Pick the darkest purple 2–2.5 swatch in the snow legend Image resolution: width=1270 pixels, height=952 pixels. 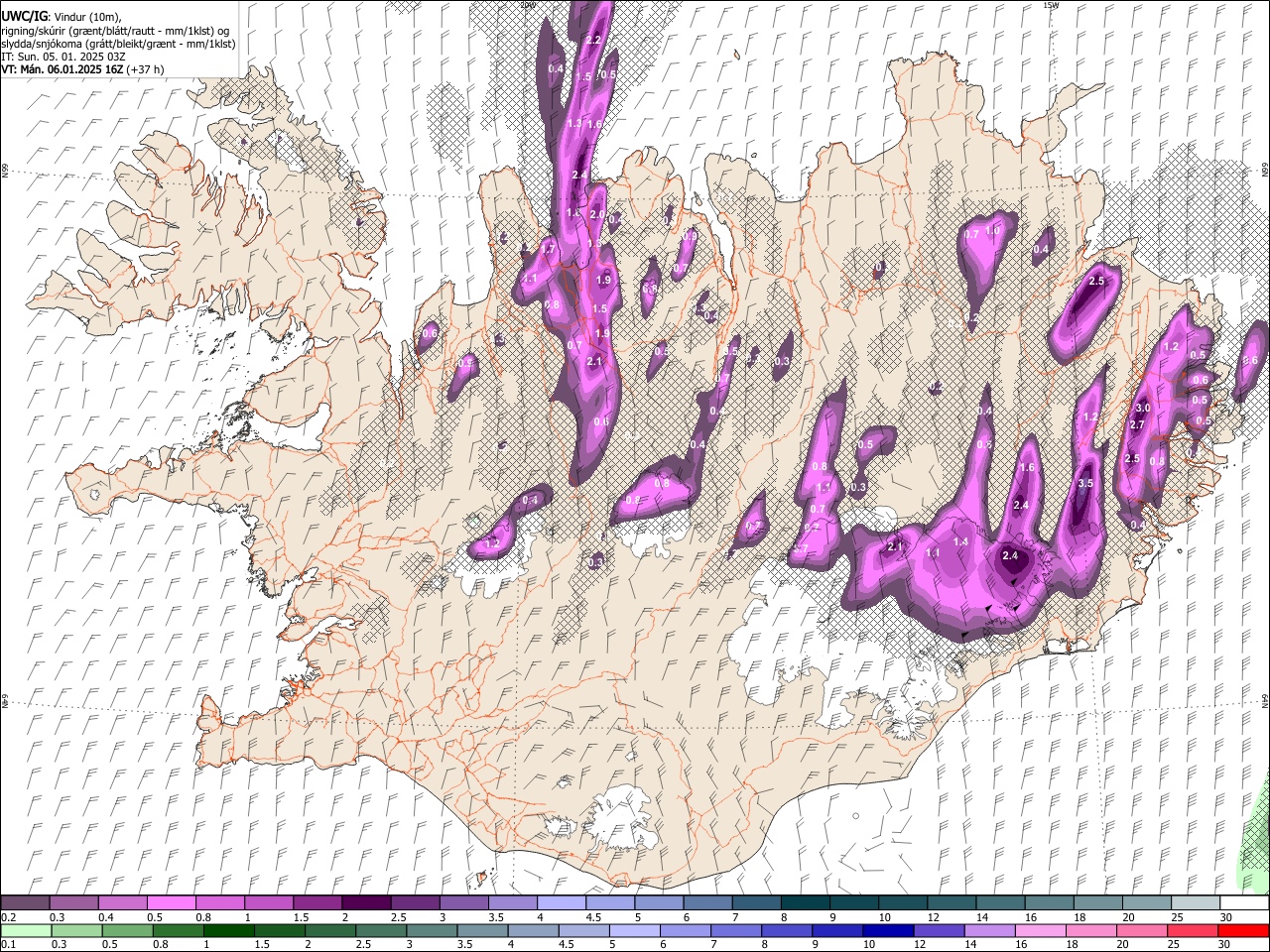(366, 903)
